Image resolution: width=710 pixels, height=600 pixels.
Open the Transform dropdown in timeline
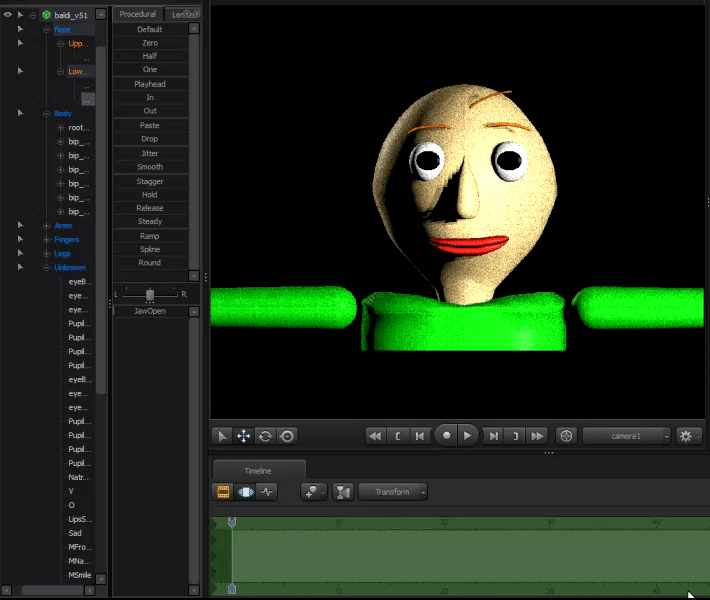[x=393, y=492]
